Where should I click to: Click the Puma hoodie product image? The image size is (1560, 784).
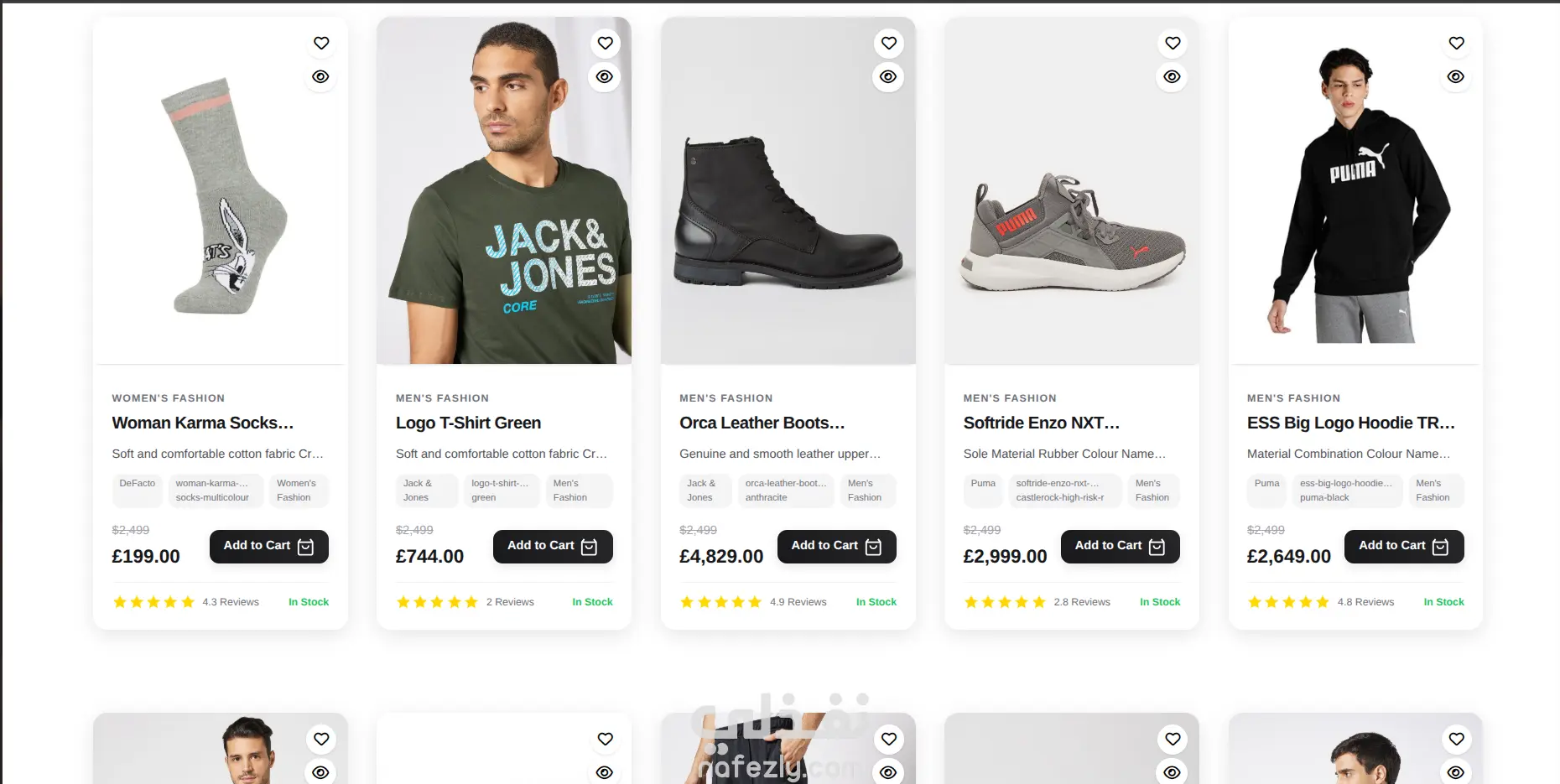point(1355,201)
